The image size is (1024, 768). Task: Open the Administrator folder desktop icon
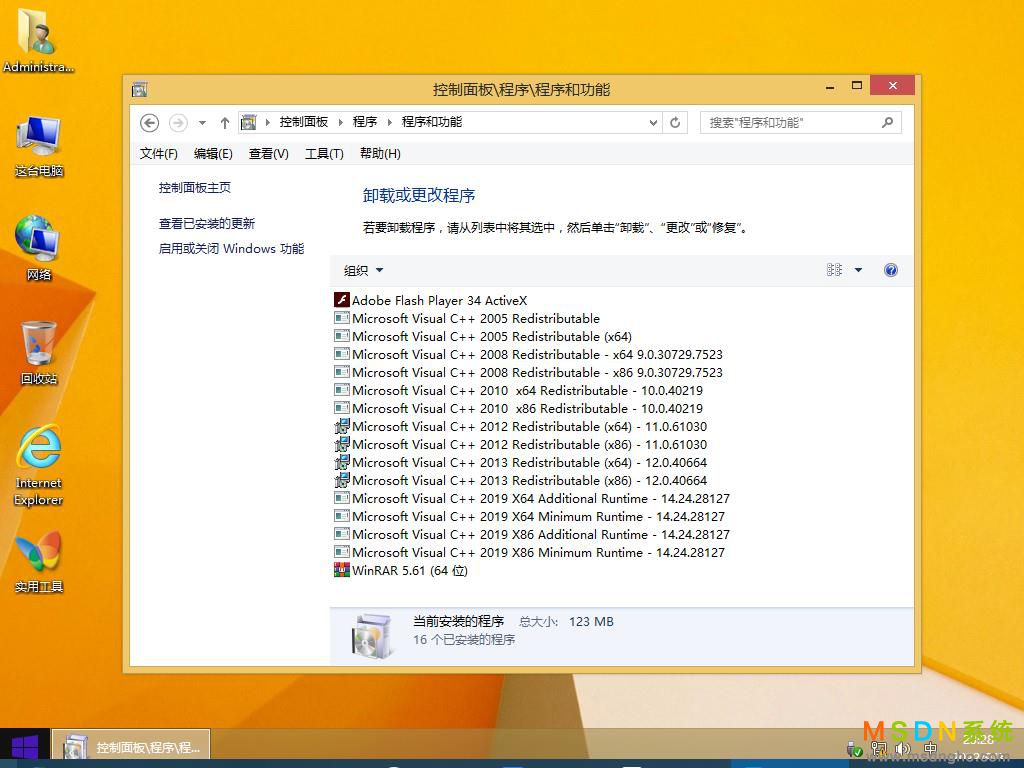[x=38, y=39]
